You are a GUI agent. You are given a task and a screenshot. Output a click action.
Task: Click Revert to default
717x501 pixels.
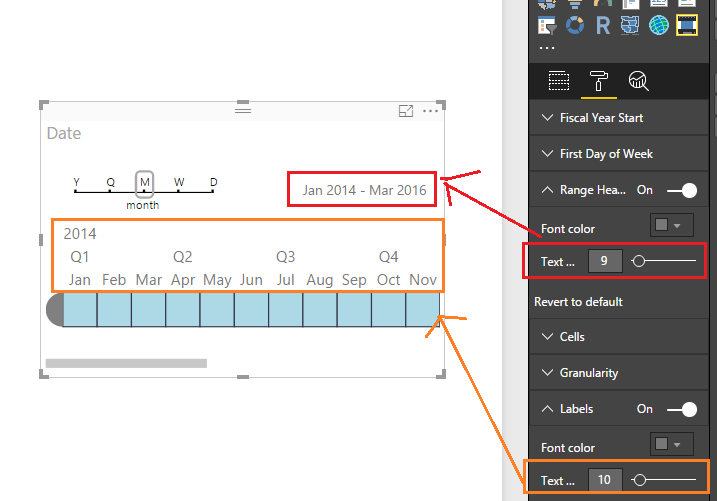[x=578, y=302]
